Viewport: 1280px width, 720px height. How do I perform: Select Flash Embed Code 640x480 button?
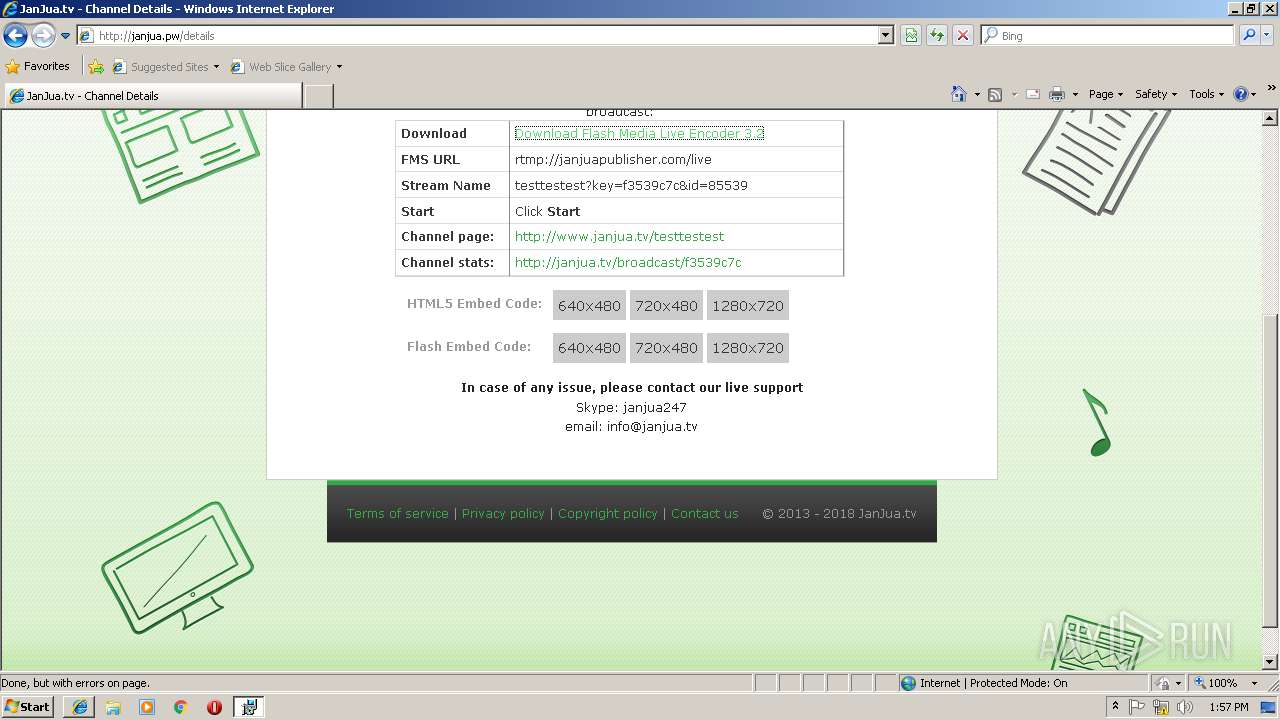pyautogui.click(x=589, y=348)
